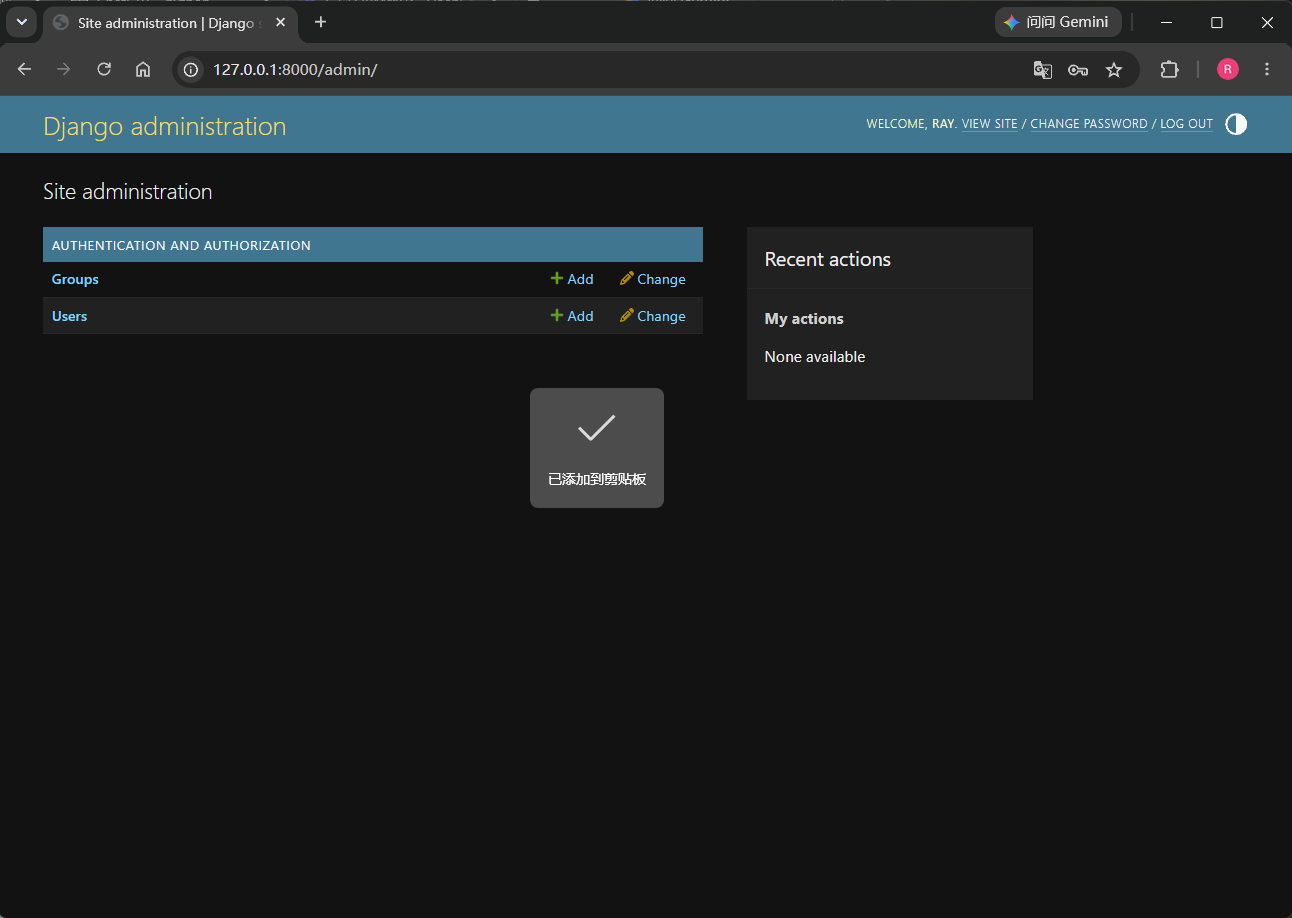Open the Change link for Groups
This screenshot has width=1292, height=918.
tap(653, 279)
